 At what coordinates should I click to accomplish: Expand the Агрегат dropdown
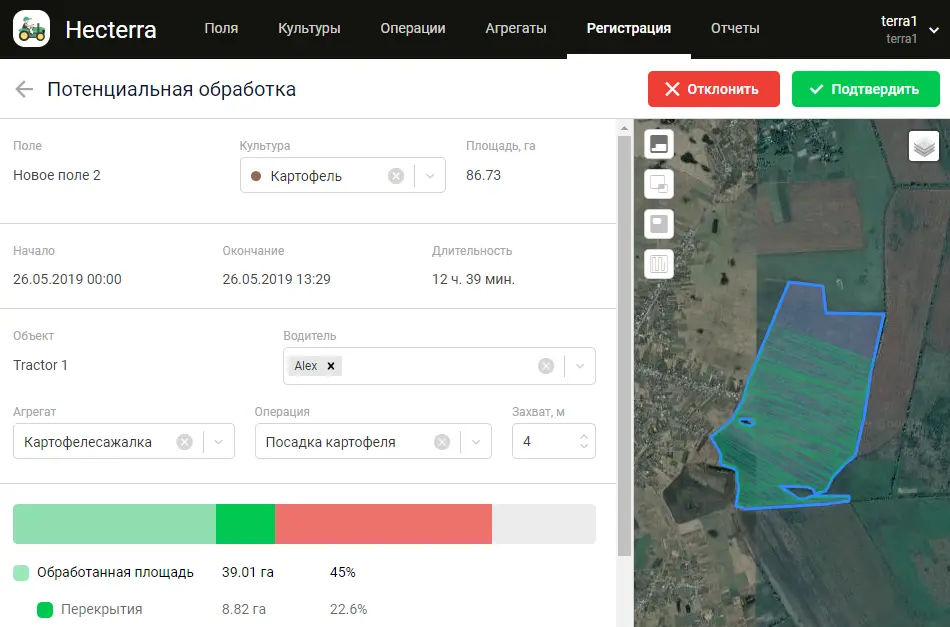[219, 442]
